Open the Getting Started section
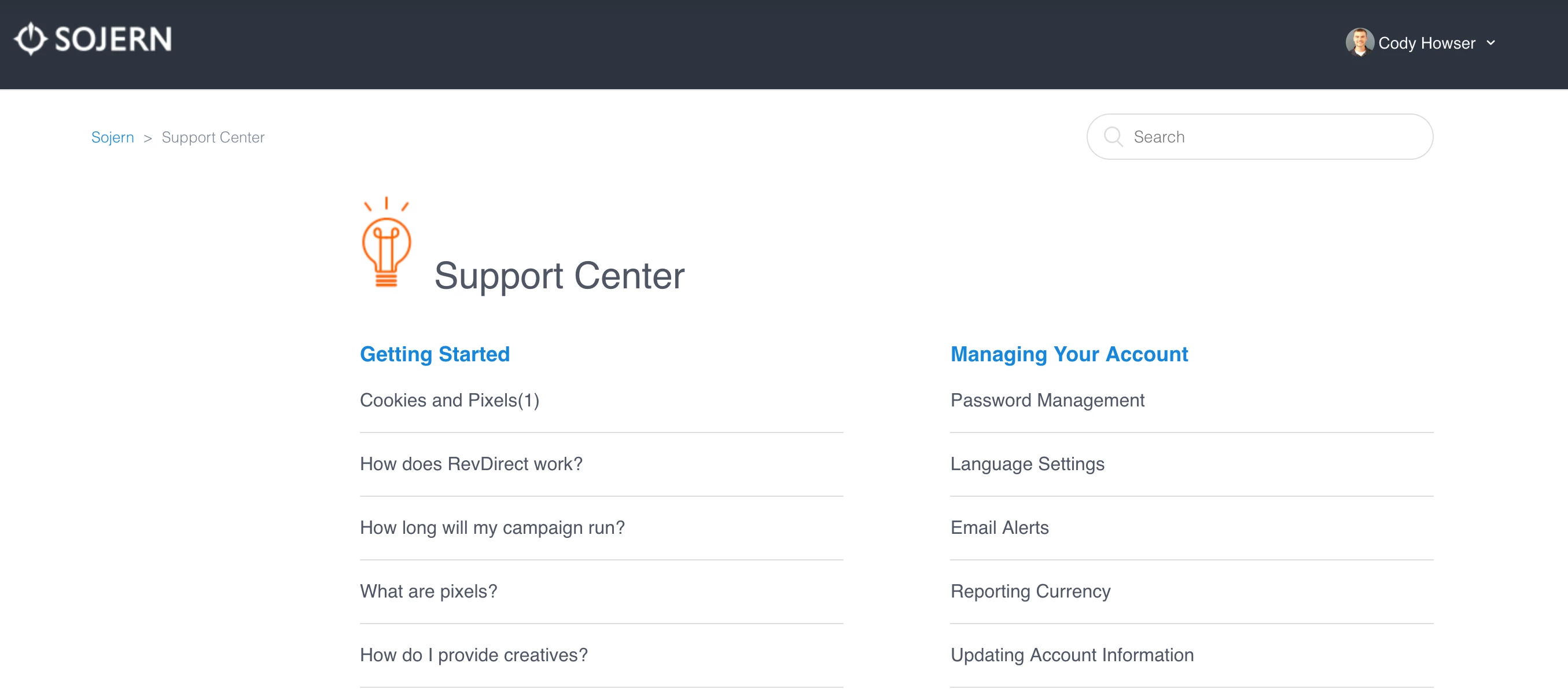Viewport: 1568px width, 689px height. tap(435, 354)
